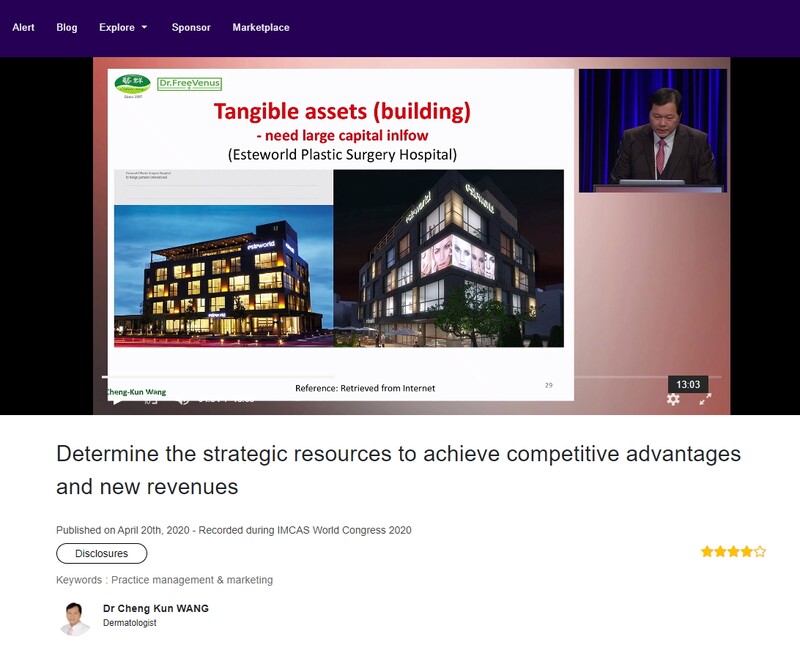
Task: Rate video with the fifth empty star
Action: pyautogui.click(x=760, y=551)
